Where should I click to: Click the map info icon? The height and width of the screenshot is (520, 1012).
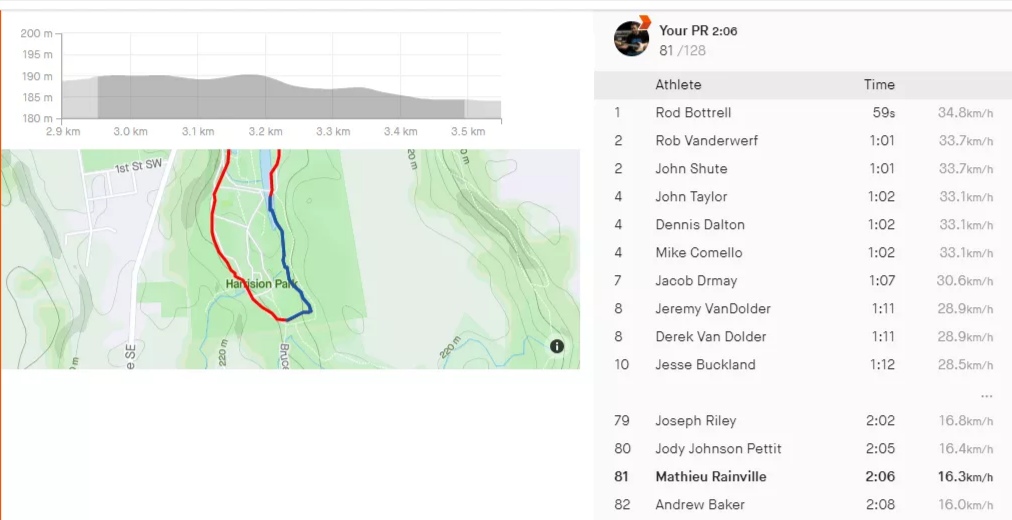click(557, 347)
